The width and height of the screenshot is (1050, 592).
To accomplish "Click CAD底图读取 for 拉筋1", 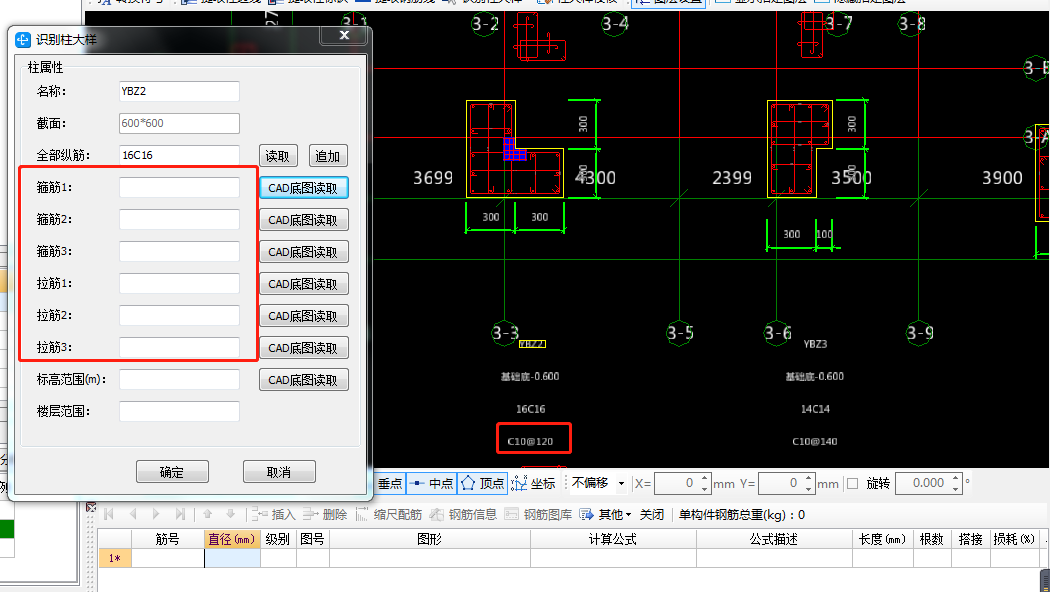I will coord(303,284).
